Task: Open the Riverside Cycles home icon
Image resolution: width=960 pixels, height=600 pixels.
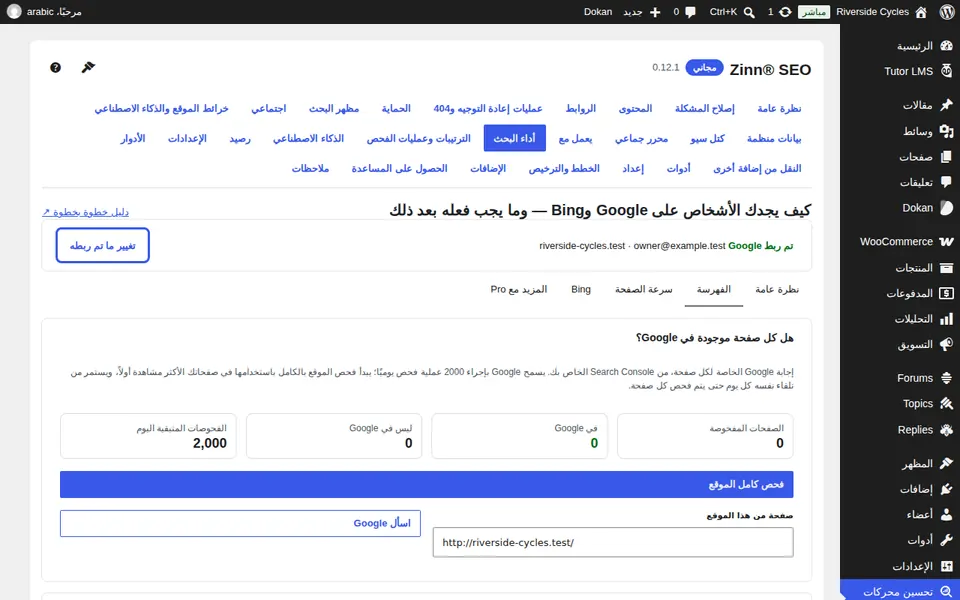Action: (x=921, y=12)
